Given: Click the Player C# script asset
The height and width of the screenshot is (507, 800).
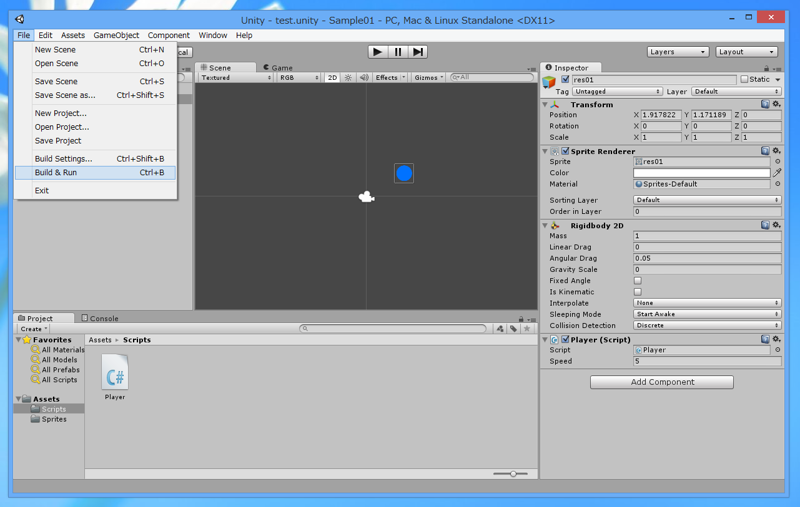Looking at the screenshot, I should [115, 377].
